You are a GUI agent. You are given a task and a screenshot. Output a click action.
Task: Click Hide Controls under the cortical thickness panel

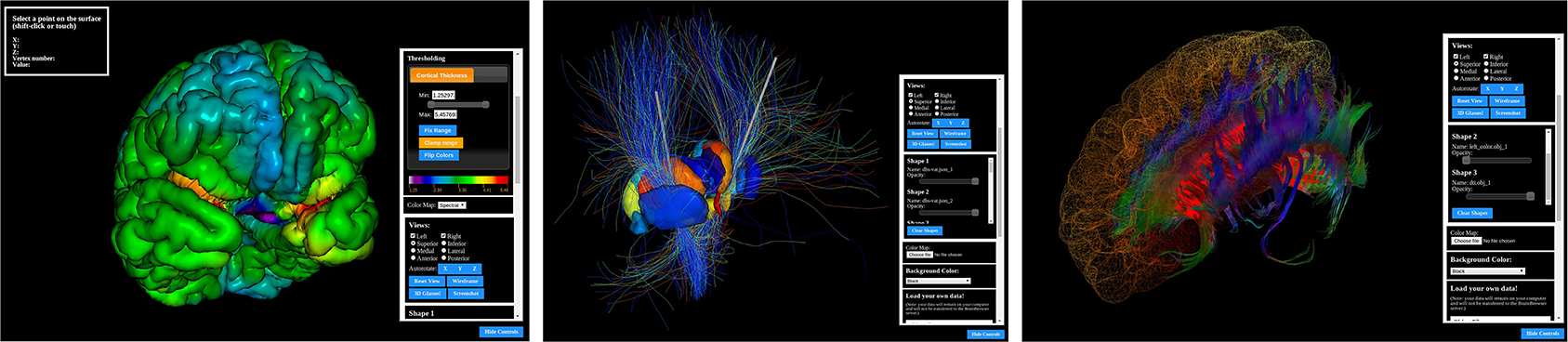(x=501, y=332)
